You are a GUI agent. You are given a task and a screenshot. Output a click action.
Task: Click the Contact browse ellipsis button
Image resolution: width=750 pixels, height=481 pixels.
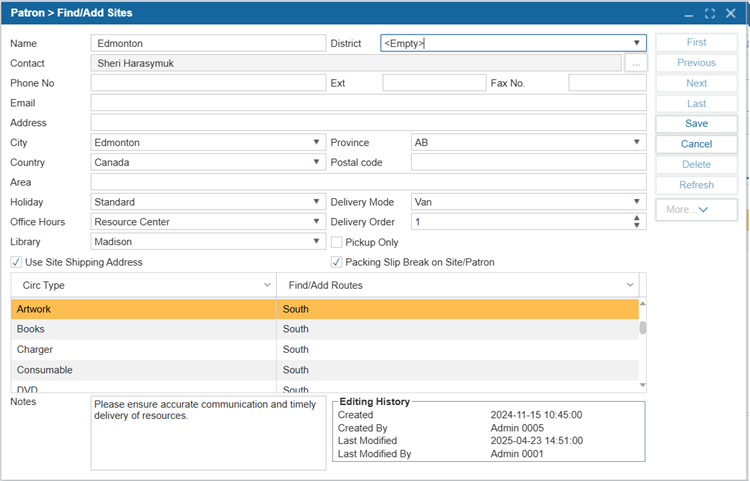click(636, 63)
